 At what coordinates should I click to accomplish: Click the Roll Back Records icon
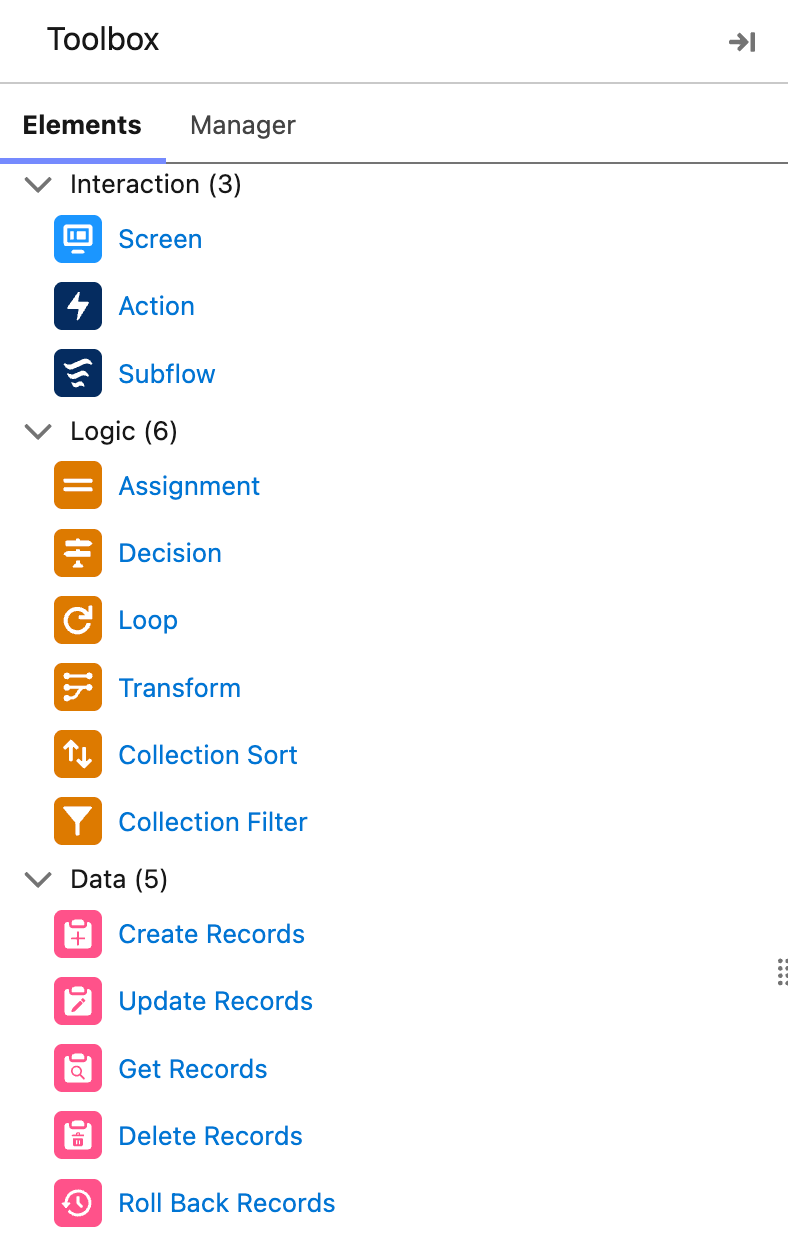tap(78, 1203)
